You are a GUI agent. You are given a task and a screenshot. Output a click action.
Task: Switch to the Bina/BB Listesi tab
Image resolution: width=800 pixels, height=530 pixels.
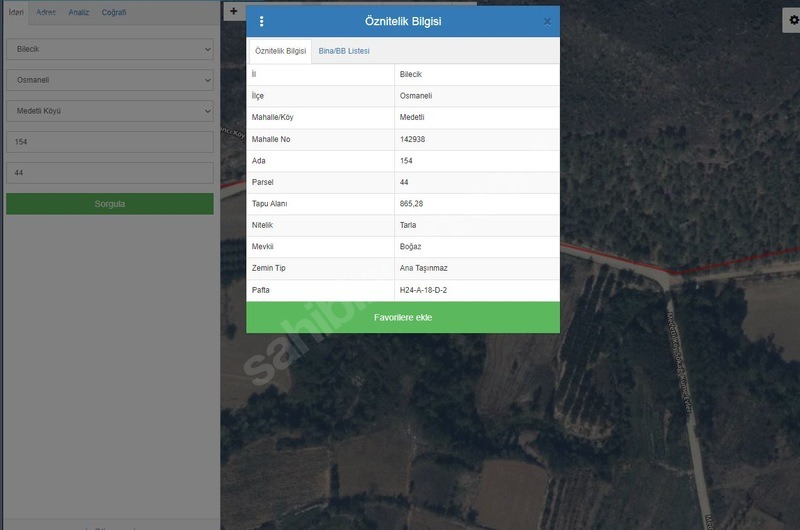pyautogui.click(x=344, y=51)
